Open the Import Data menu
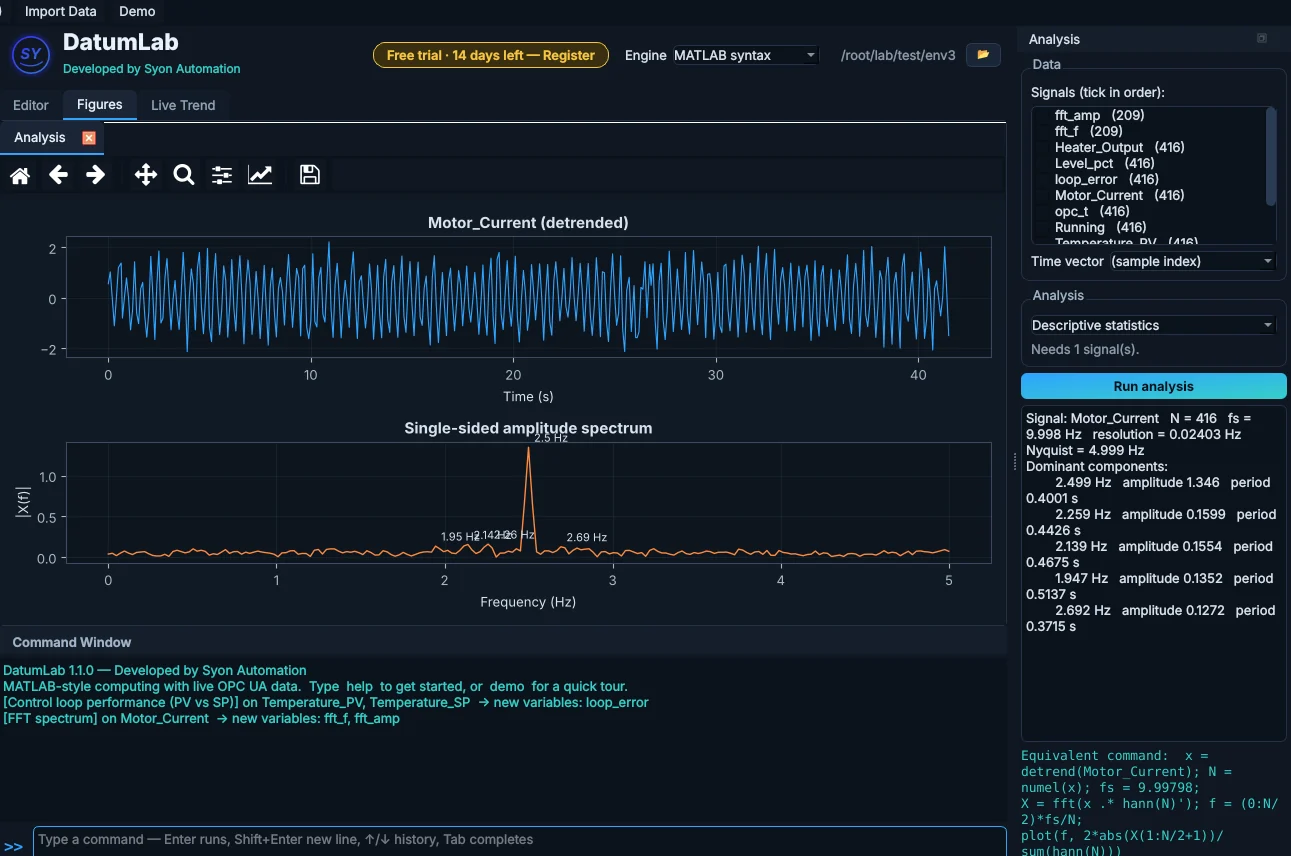 (x=61, y=11)
